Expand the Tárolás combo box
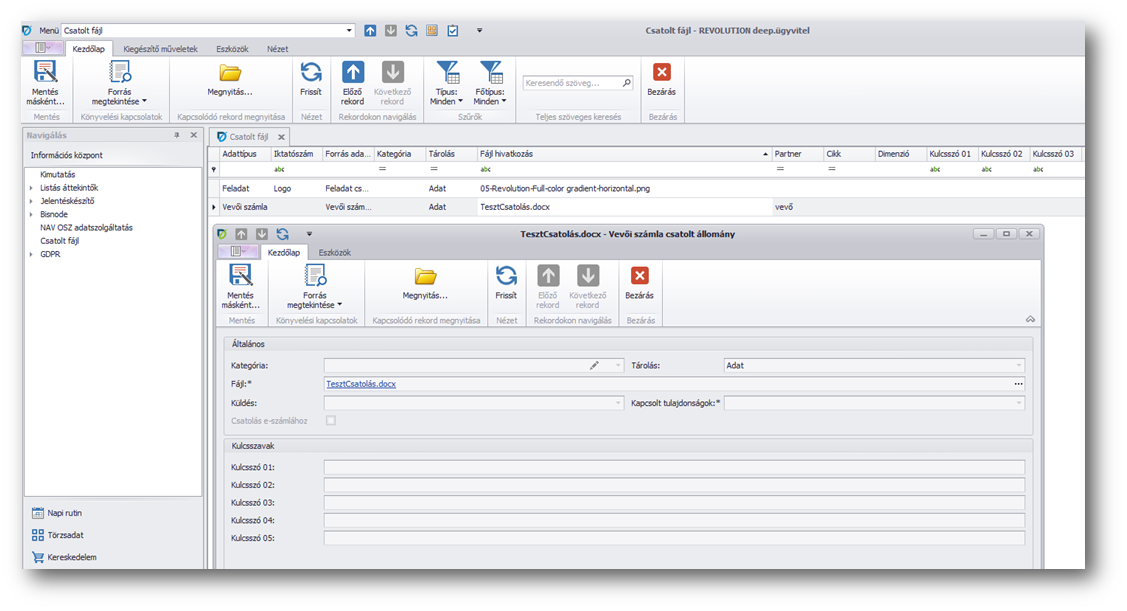Screen dimensions: 1127x611 click(x=1019, y=366)
